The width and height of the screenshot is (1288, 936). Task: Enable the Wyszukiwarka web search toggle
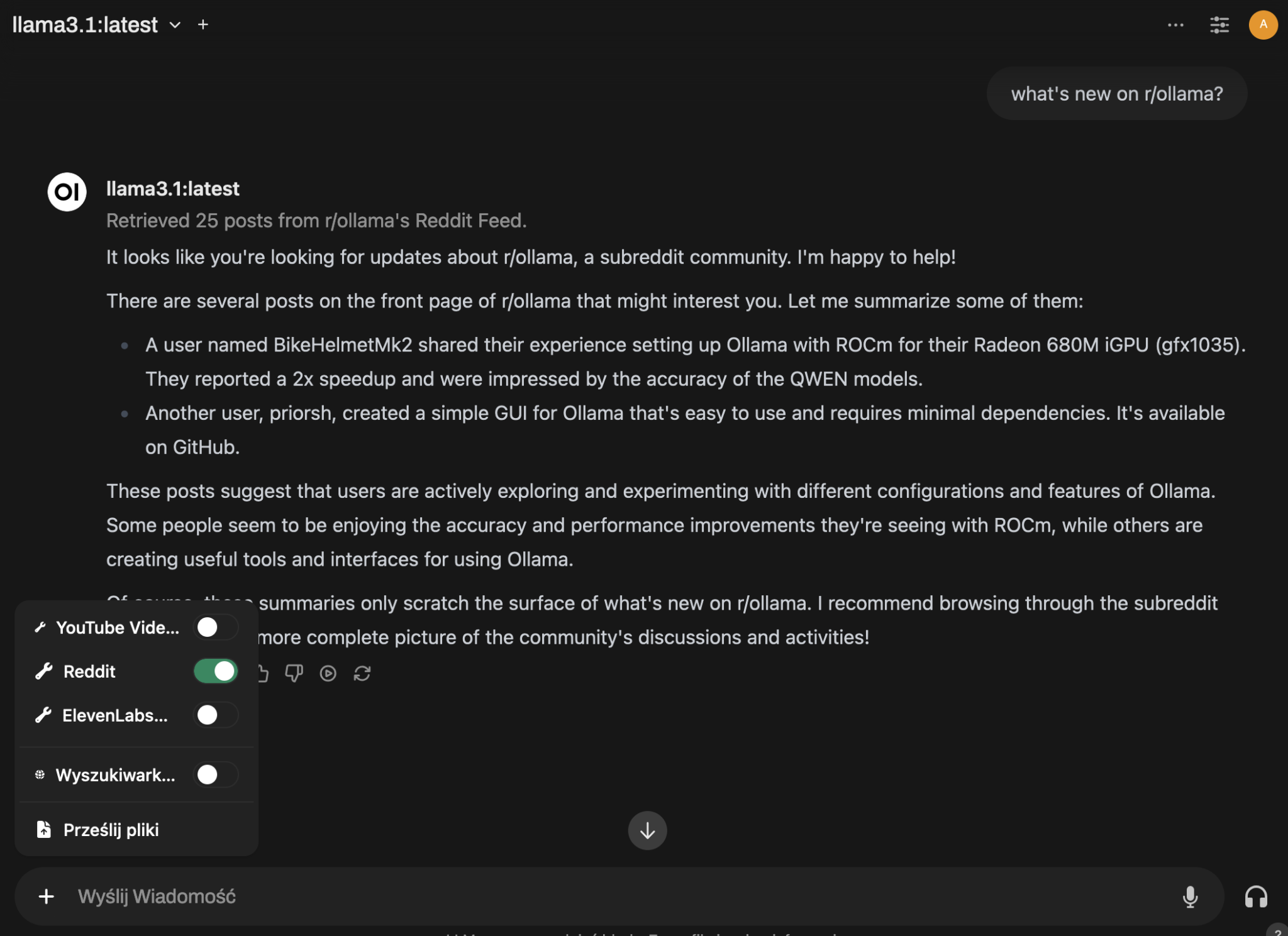click(215, 774)
